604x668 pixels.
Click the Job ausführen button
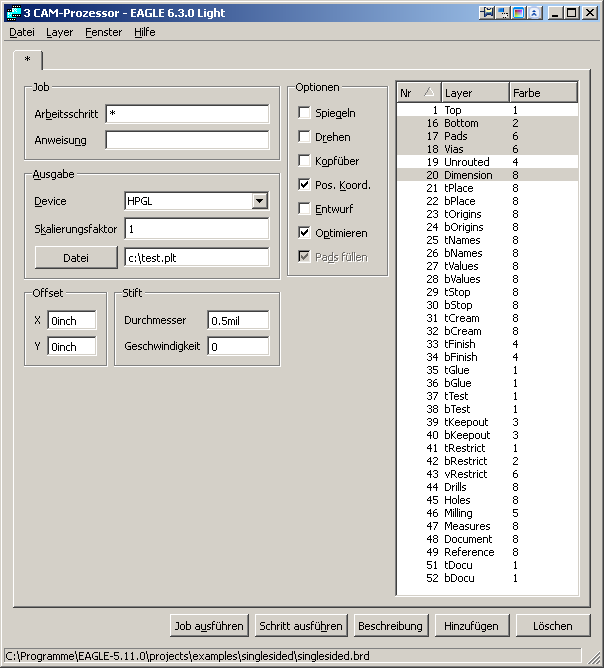[x=209, y=626]
